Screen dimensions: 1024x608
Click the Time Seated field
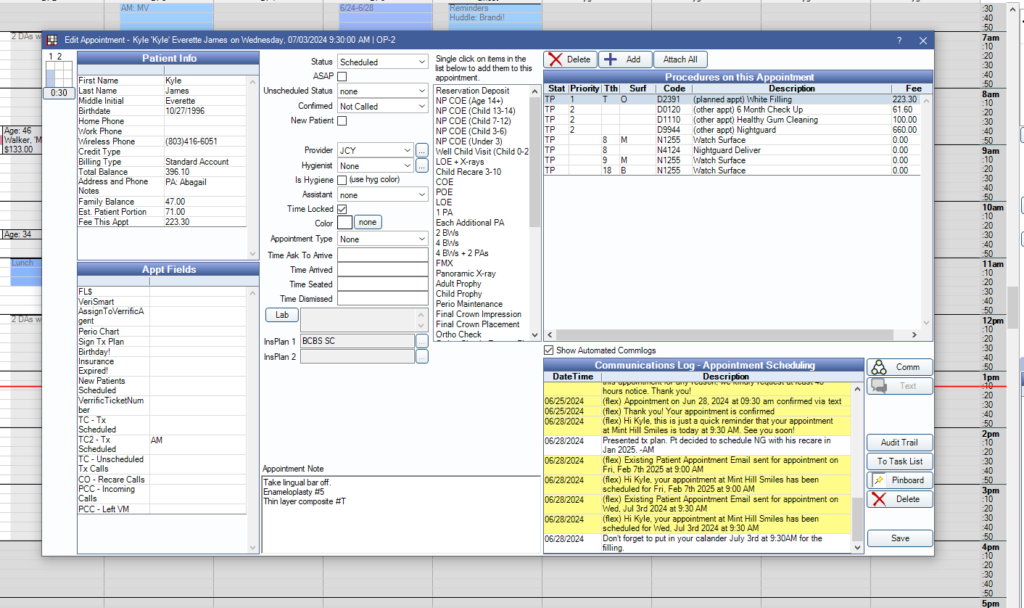(x=383, y=283)
